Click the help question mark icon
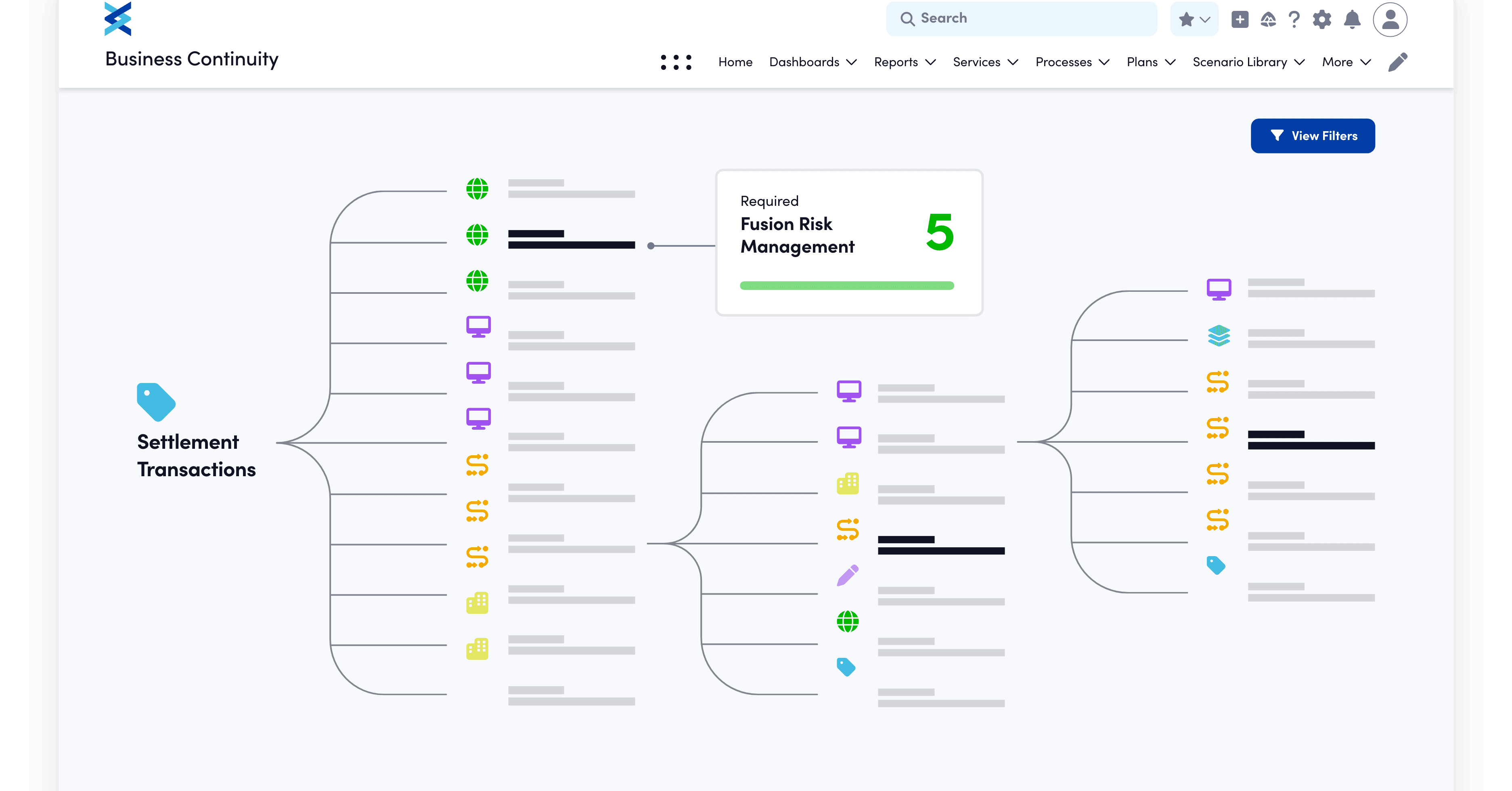 click(x=1294, y=19)
